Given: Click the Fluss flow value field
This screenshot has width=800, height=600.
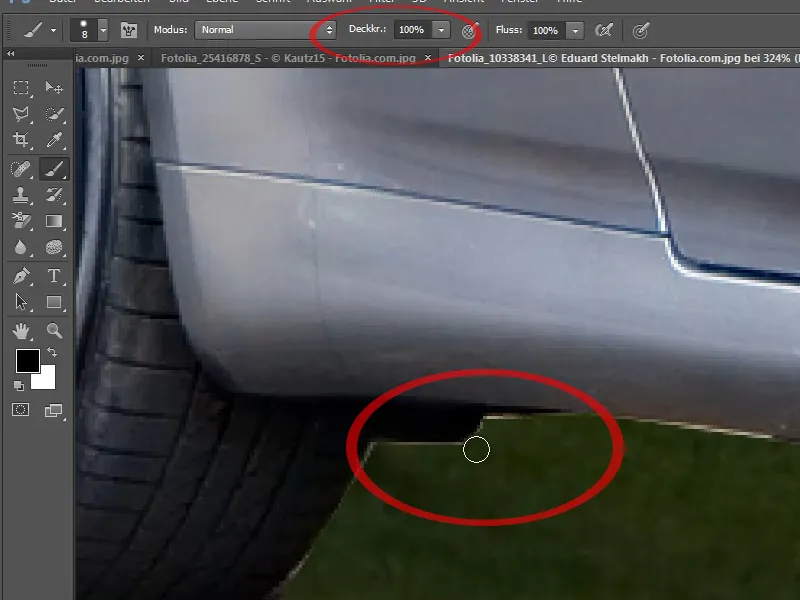Looking at the screenshot, I should pyautogui.click(x=546, y=31).
